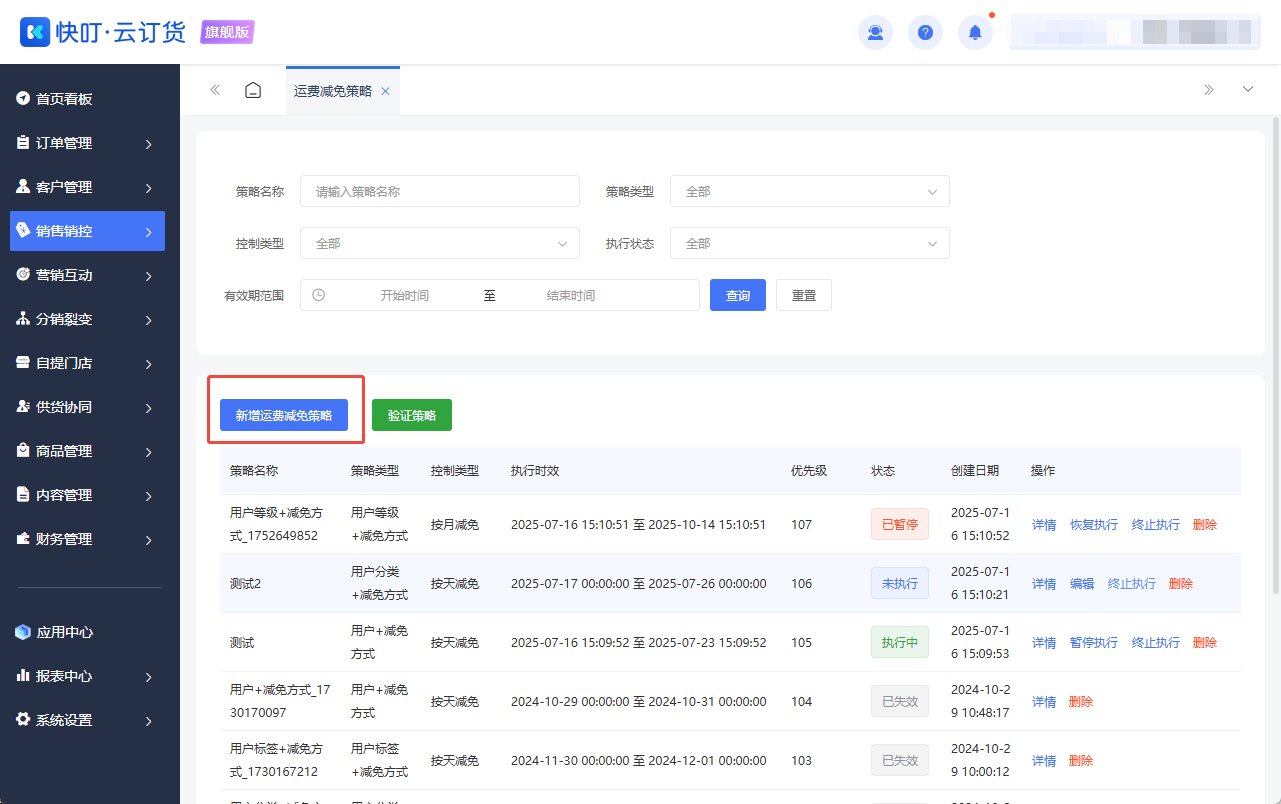Expand the 分销裂变 submenu arrow
1281x804 pixels.
click(148, 320)
